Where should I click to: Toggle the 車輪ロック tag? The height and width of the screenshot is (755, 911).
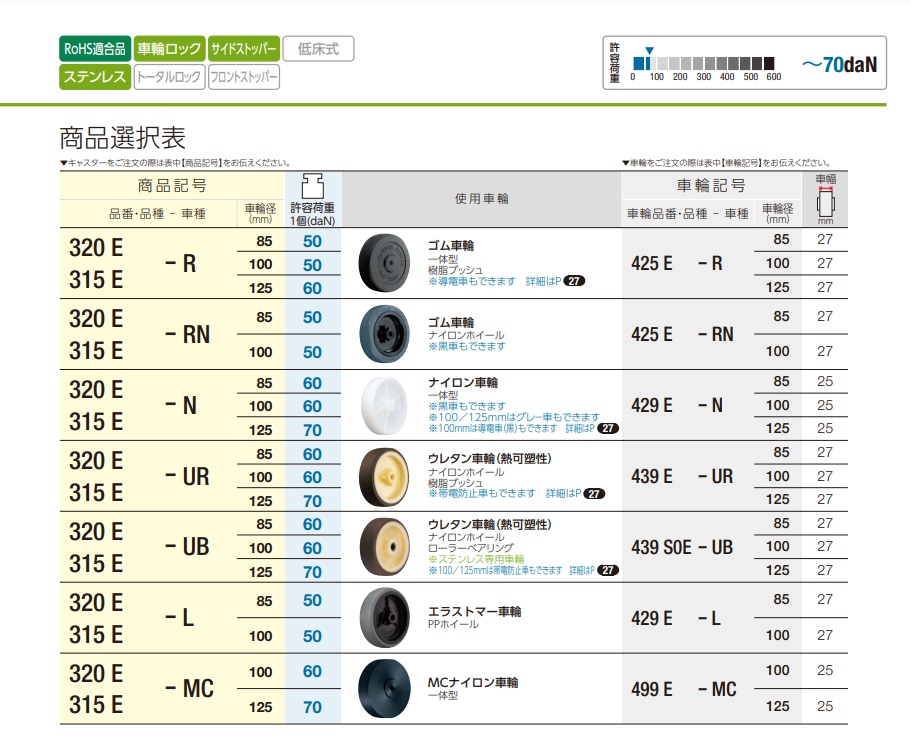(x=169, y=48)
